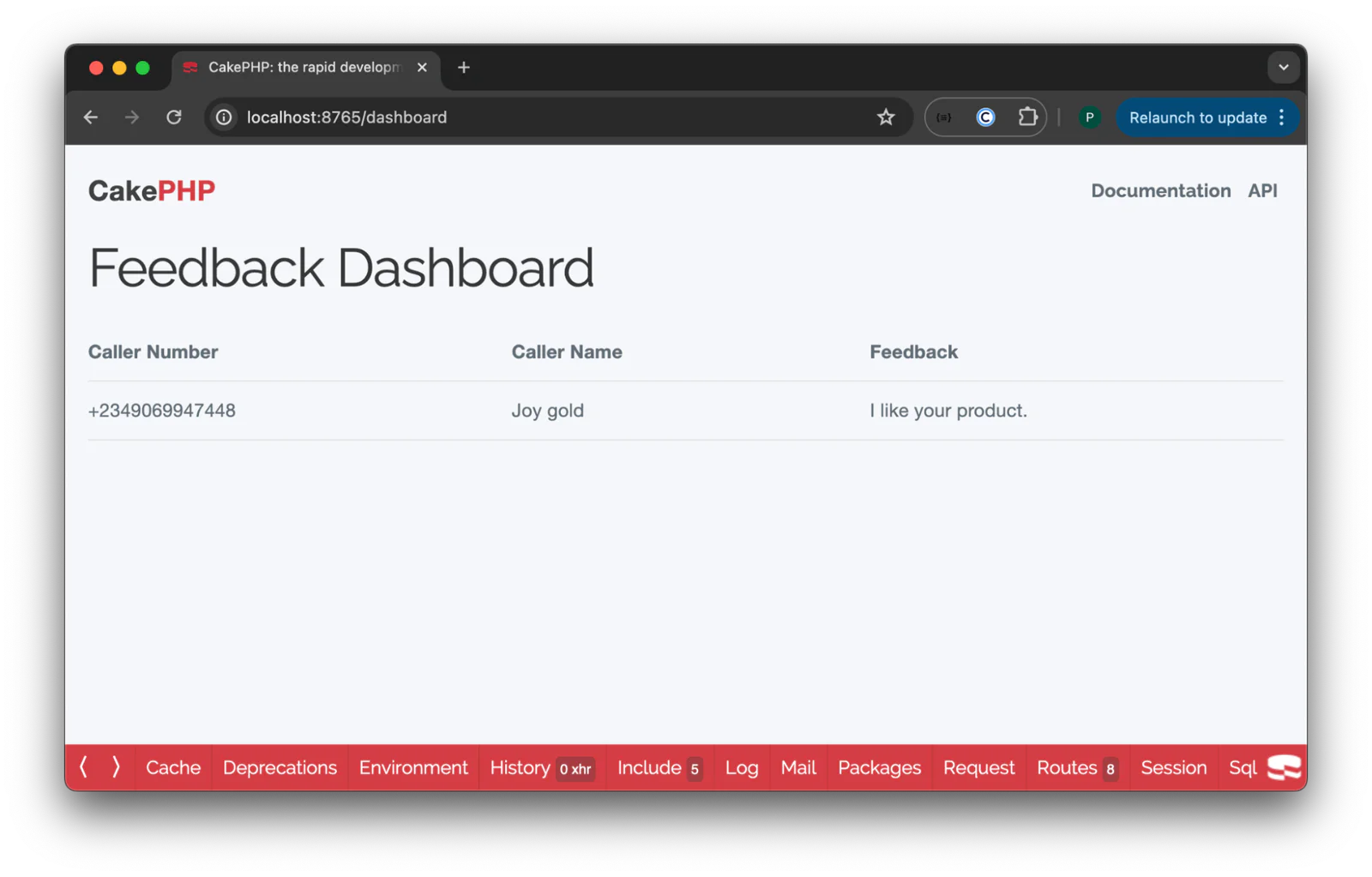Go back to the previous page
This screenshot has height=877, width=1372.
pyautogui.click(x=91, y=117)
